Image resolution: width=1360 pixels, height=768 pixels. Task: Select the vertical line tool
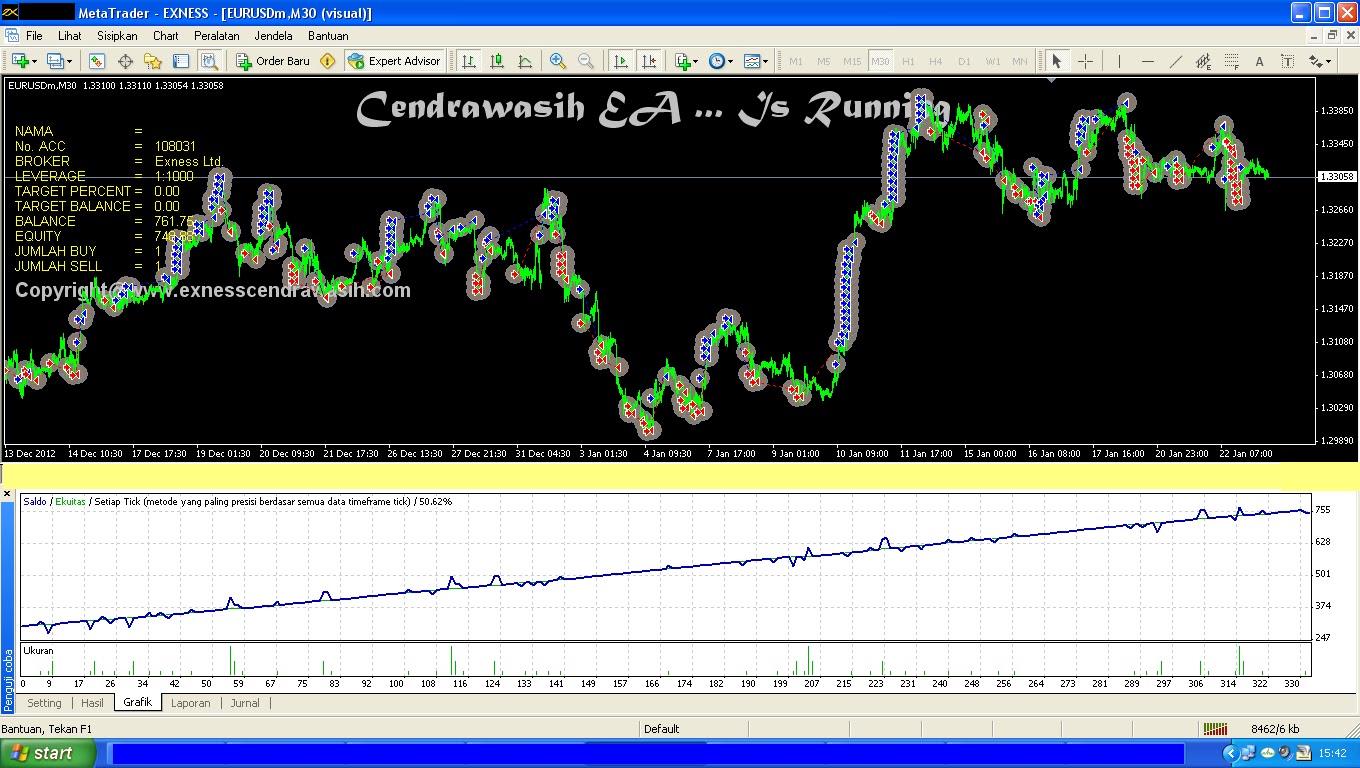point(1119,61)
